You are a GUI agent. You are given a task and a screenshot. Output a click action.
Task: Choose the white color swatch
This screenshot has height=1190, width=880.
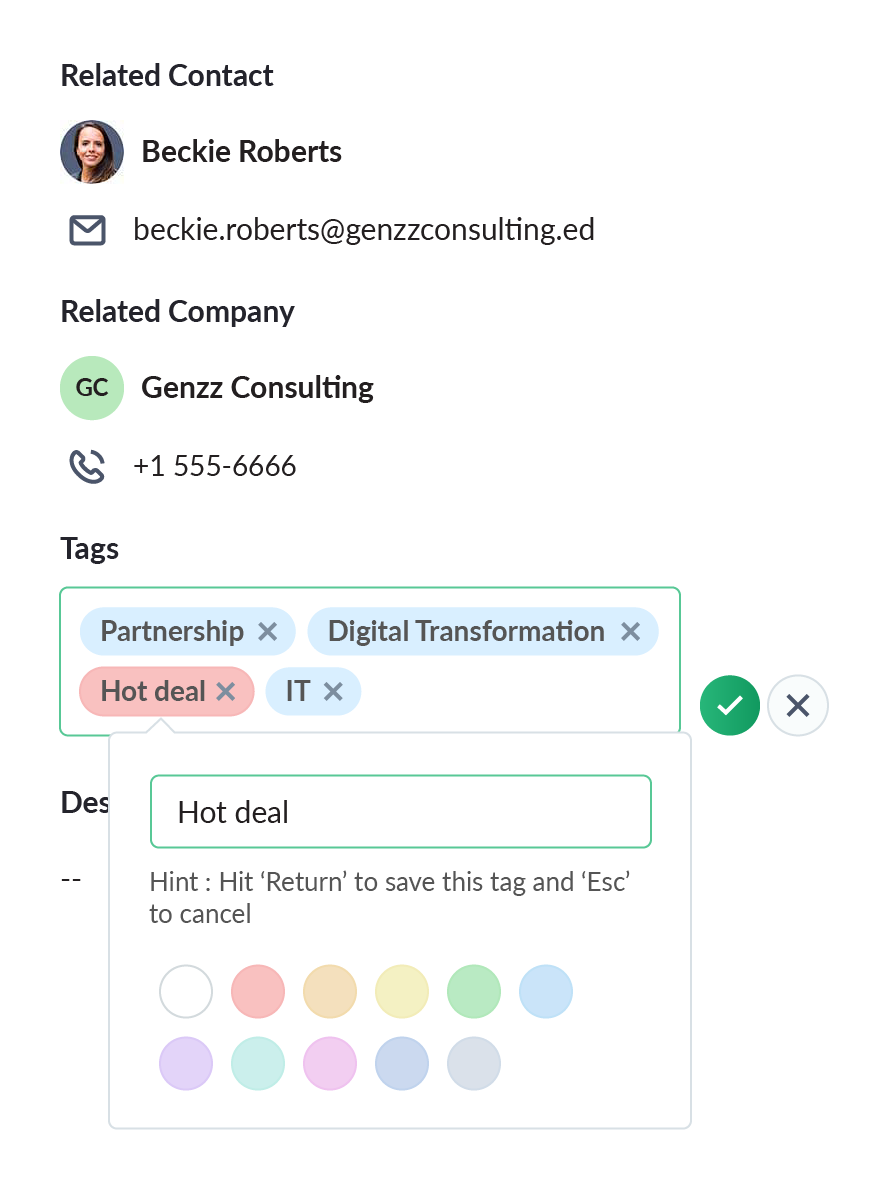click(x=186, y=991)
